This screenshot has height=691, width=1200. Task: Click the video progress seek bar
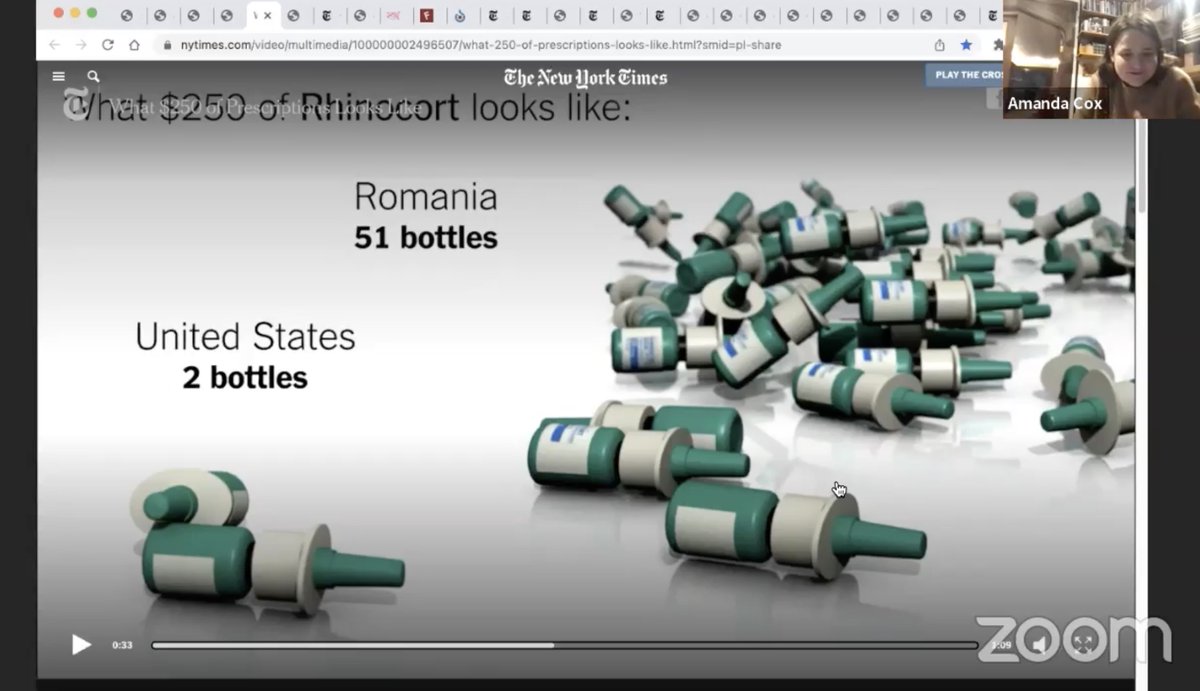coord(564,645)
